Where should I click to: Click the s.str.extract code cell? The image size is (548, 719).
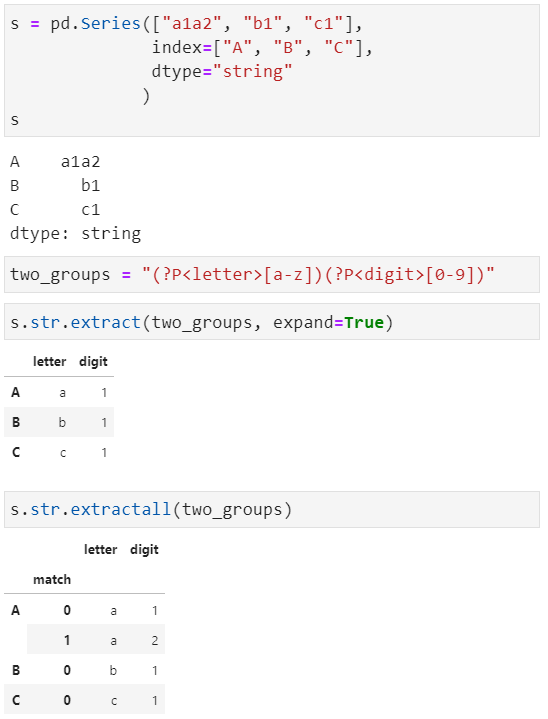tap(272, 322)
